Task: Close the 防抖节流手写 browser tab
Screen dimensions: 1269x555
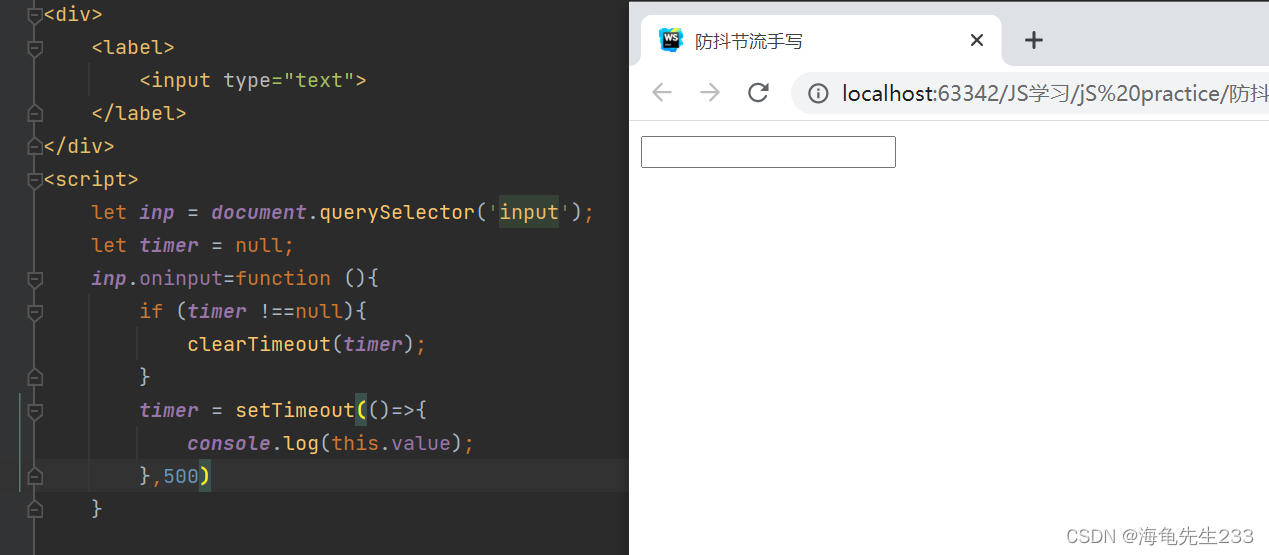Action: click(977, 40)
